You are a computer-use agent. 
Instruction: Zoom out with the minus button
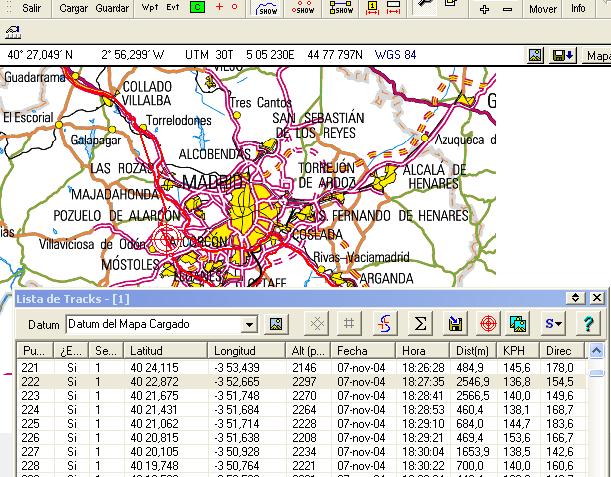[x=507, y=9]
